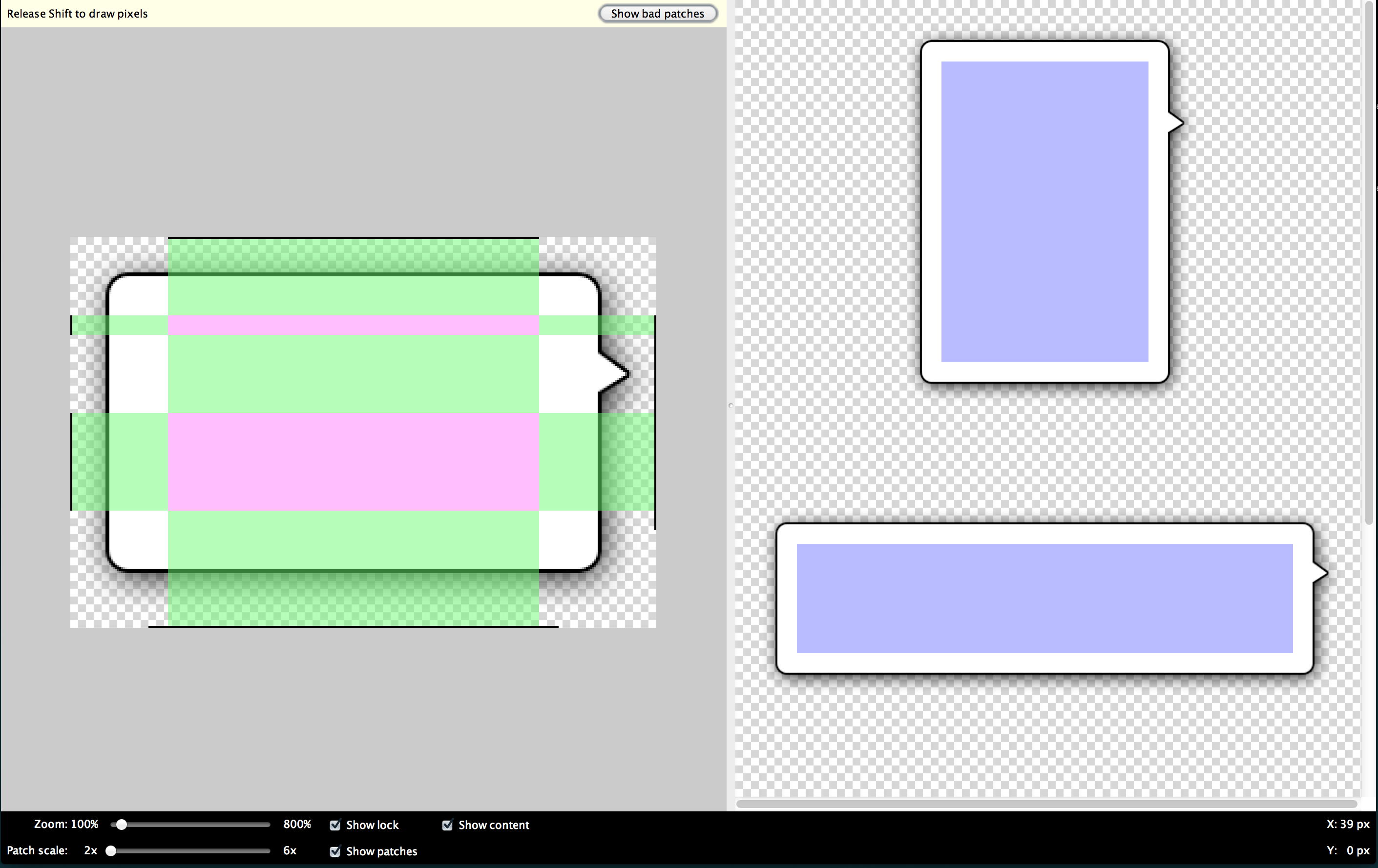The width and height of the screenshot is (1378, 868).
Task: Click the bottom black content padding line
Action: click(x=353, y=626)
